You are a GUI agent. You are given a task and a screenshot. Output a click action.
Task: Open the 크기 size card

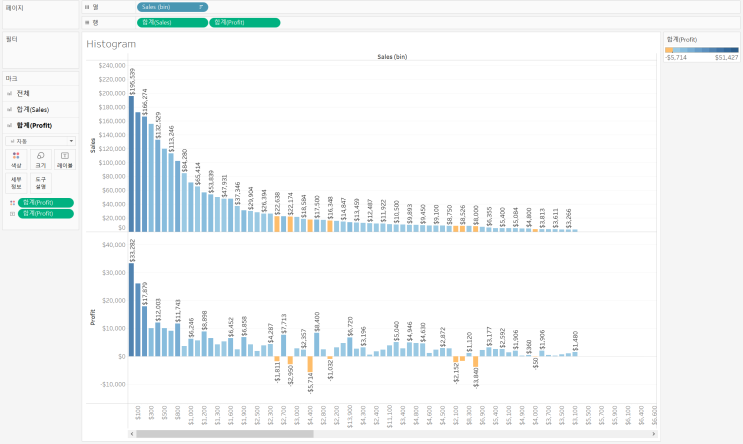[41, 160]
